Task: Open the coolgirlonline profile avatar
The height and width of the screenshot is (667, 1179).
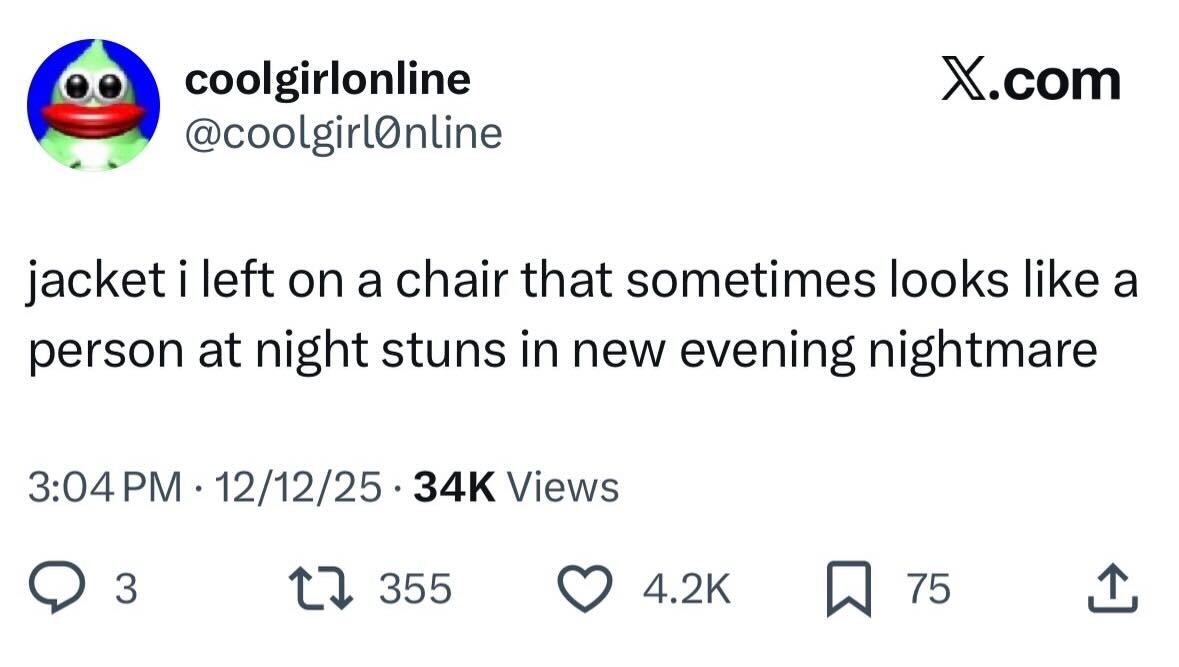Action: coord(93,106)
